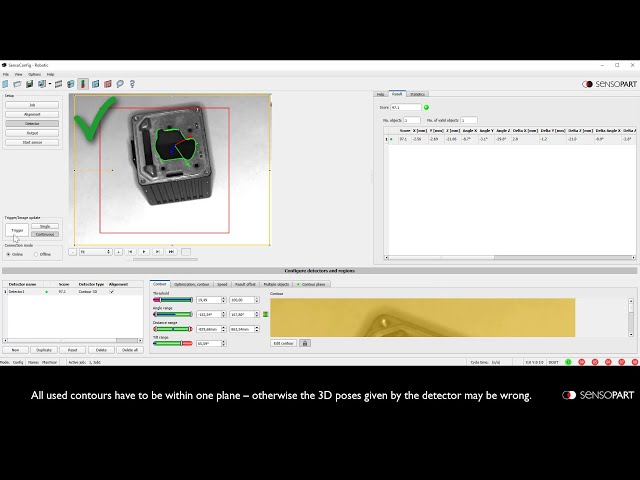Click the stacked cubes toolbar icon
Image resolution: width=640 pixels, height=480 pixels.
71,84
